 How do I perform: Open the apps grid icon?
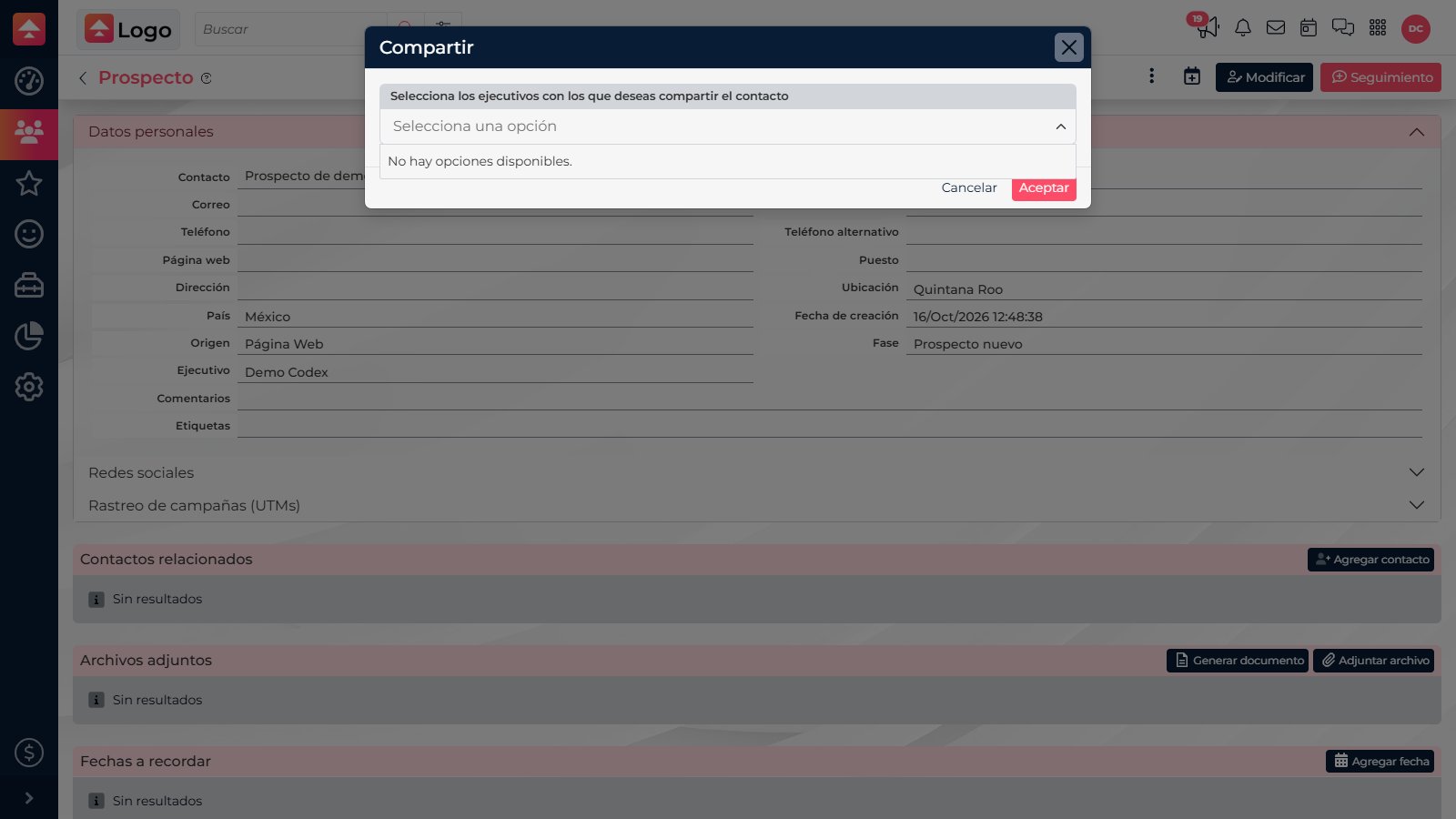point(1378,28)
